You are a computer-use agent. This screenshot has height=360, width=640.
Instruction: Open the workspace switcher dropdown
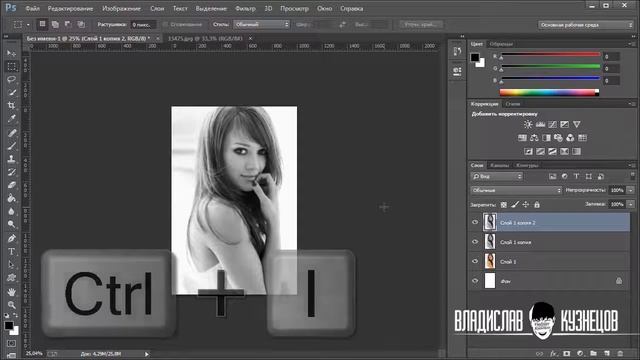pos(585,25)
